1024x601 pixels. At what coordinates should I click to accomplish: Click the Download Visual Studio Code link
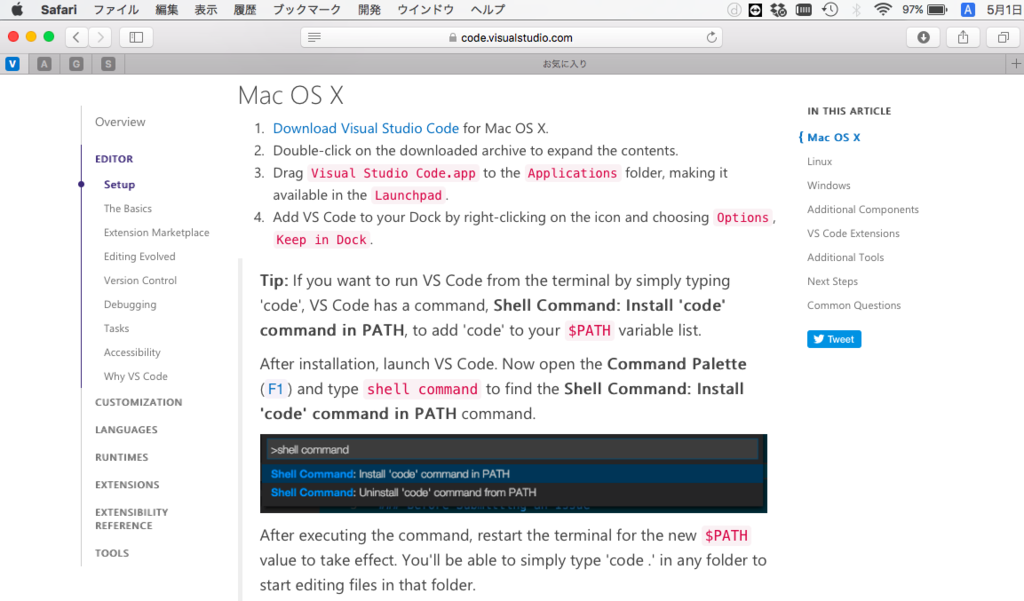(366, 128)
